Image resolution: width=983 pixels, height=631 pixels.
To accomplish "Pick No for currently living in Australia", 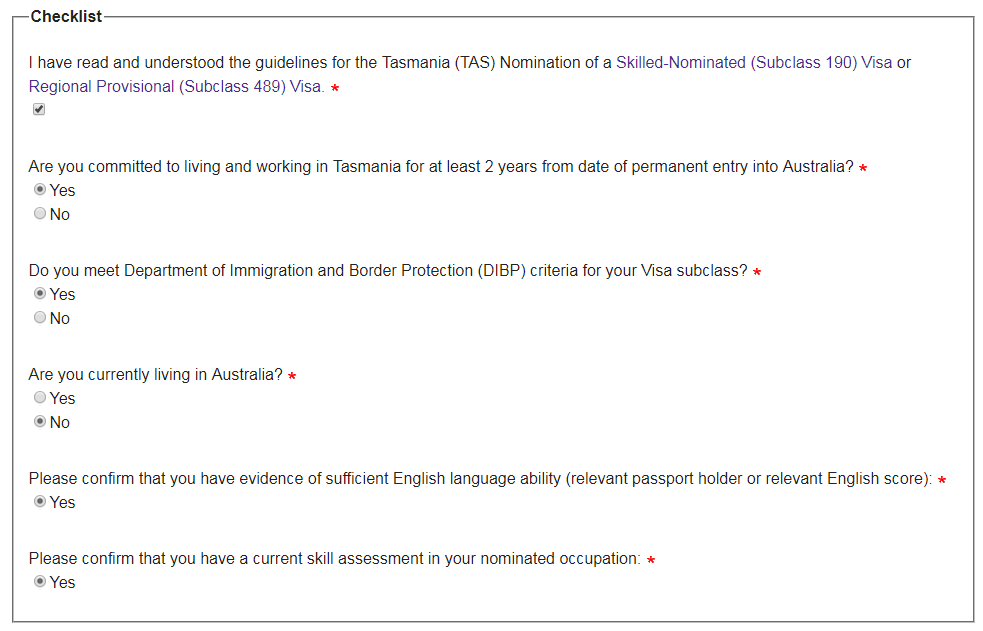I will (x=40, y=422).
